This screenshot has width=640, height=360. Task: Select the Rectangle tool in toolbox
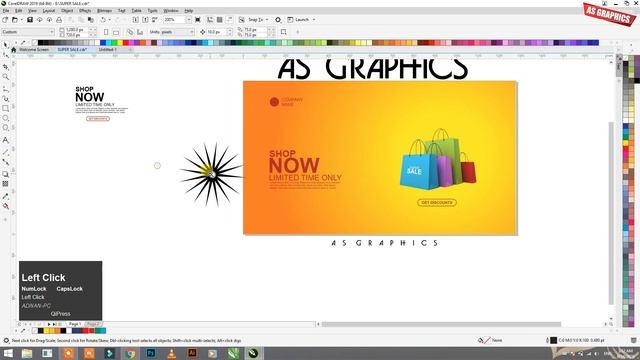coord(5,108)
